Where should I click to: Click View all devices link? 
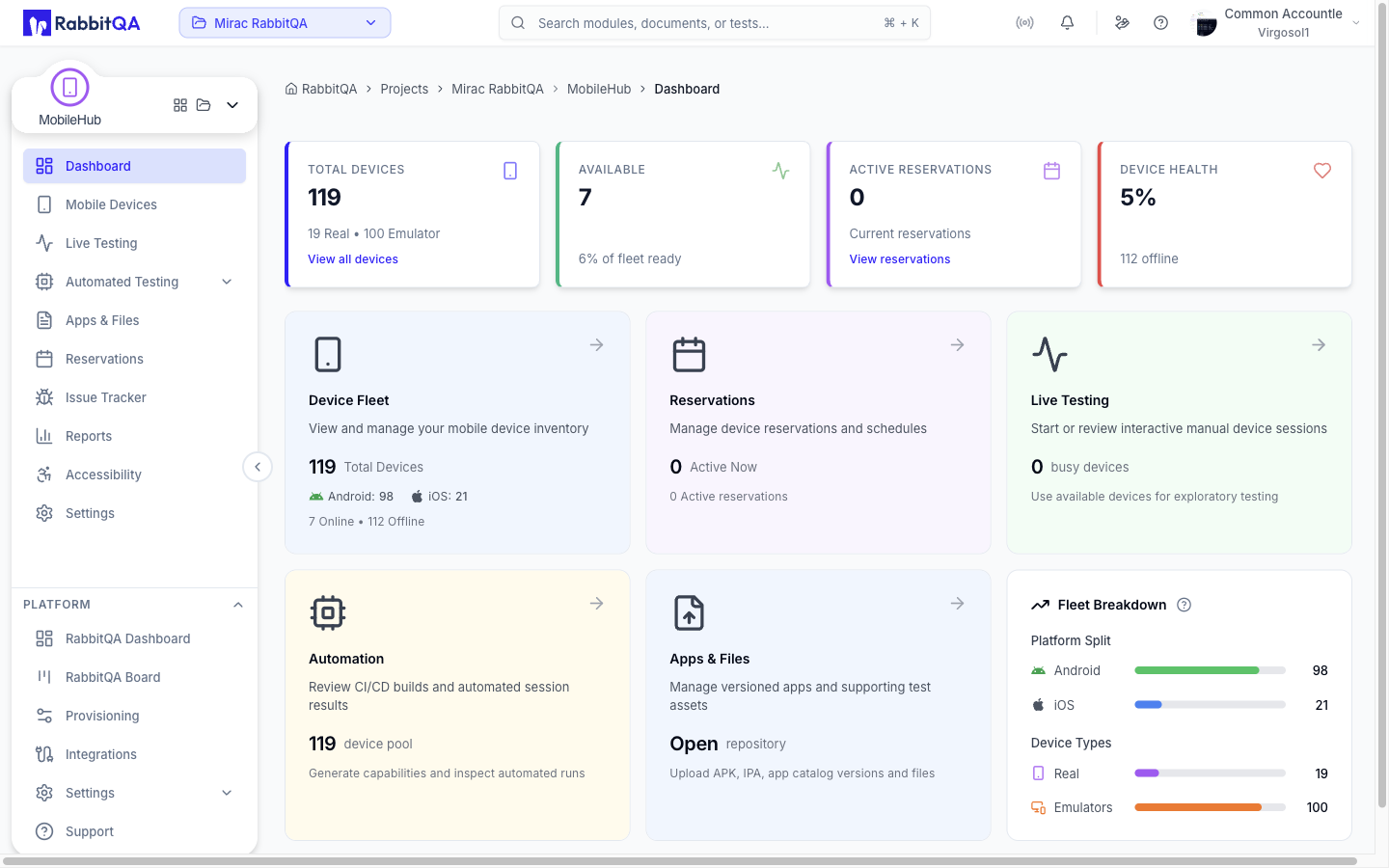click(353, 259)
